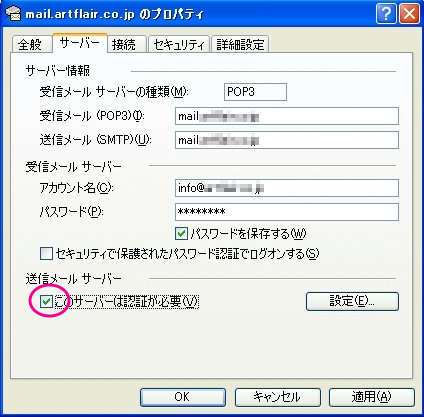Image resolution: width=424 pixels, height=417 pixels.
Task: Switch to the 全般 tab
Action: [30, 44]
